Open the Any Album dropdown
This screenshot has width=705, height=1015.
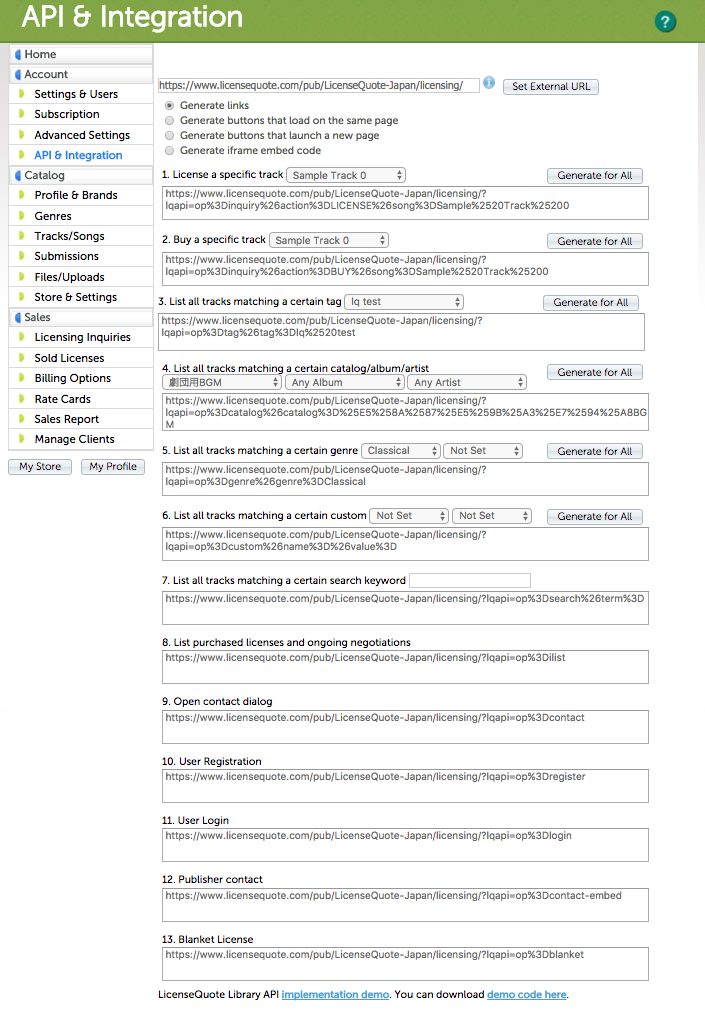click(344, 382)
